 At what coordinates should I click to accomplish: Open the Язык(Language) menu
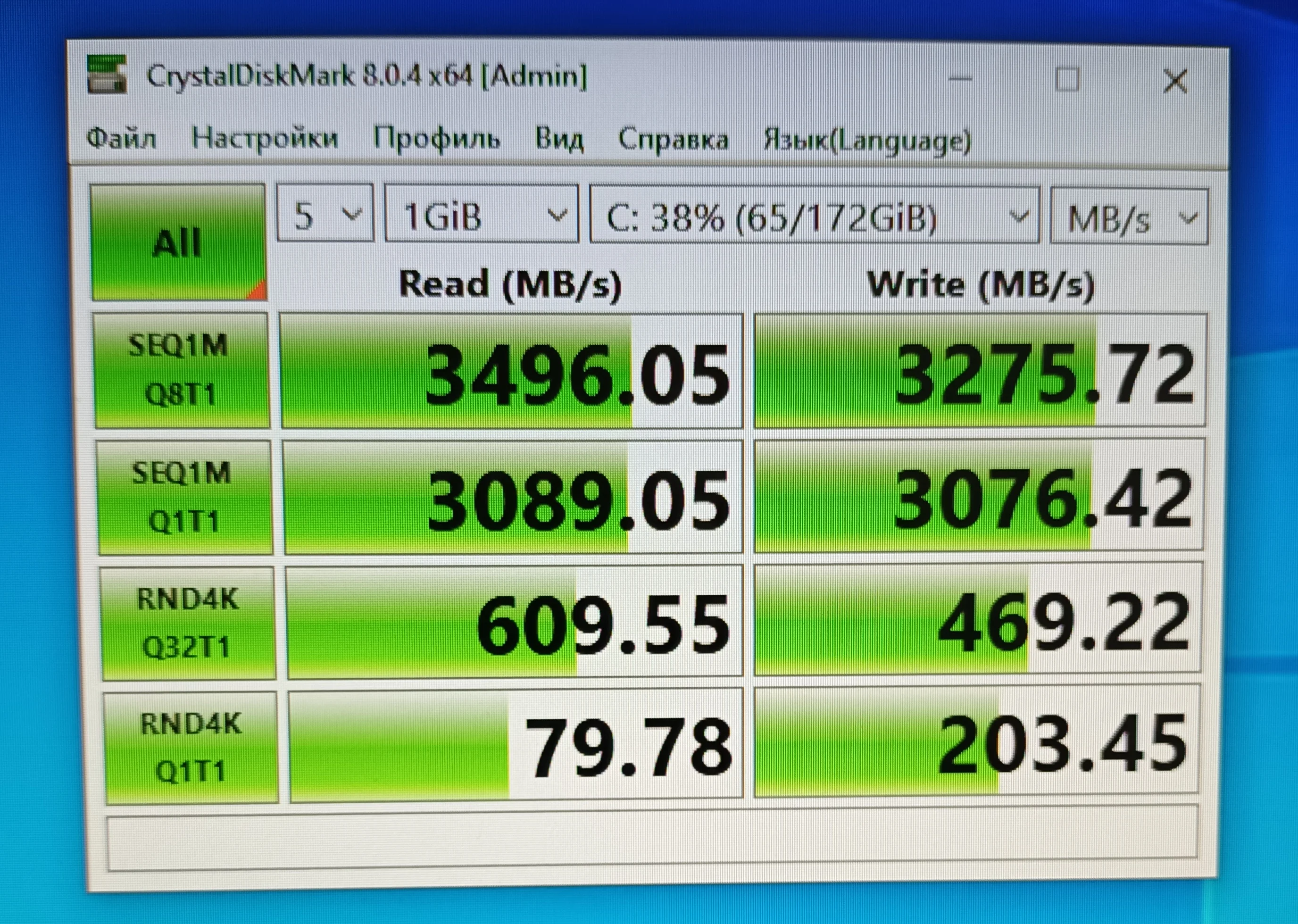pos(867,141)
